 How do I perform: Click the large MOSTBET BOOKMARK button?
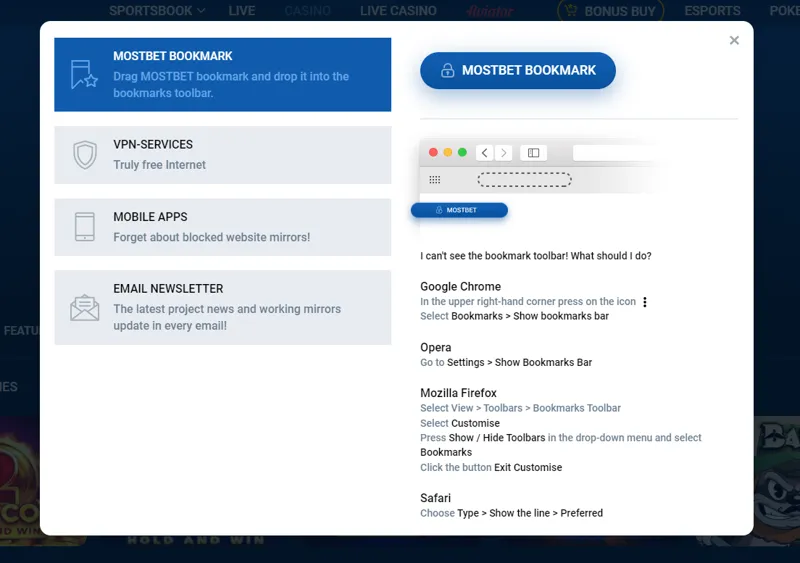(x=518, y=71)
